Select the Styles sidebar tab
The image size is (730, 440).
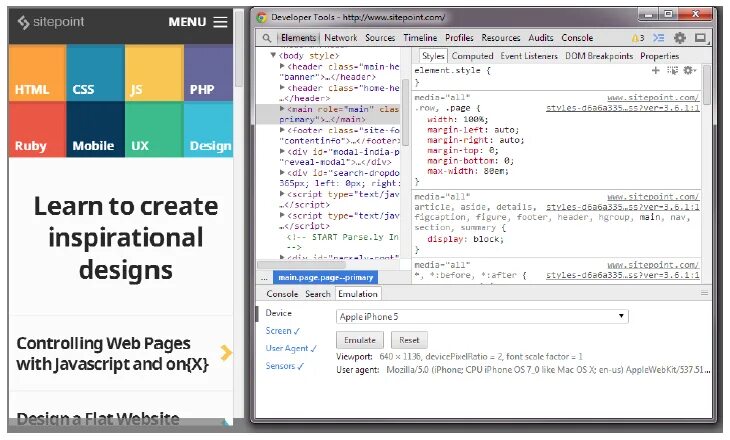433,56
